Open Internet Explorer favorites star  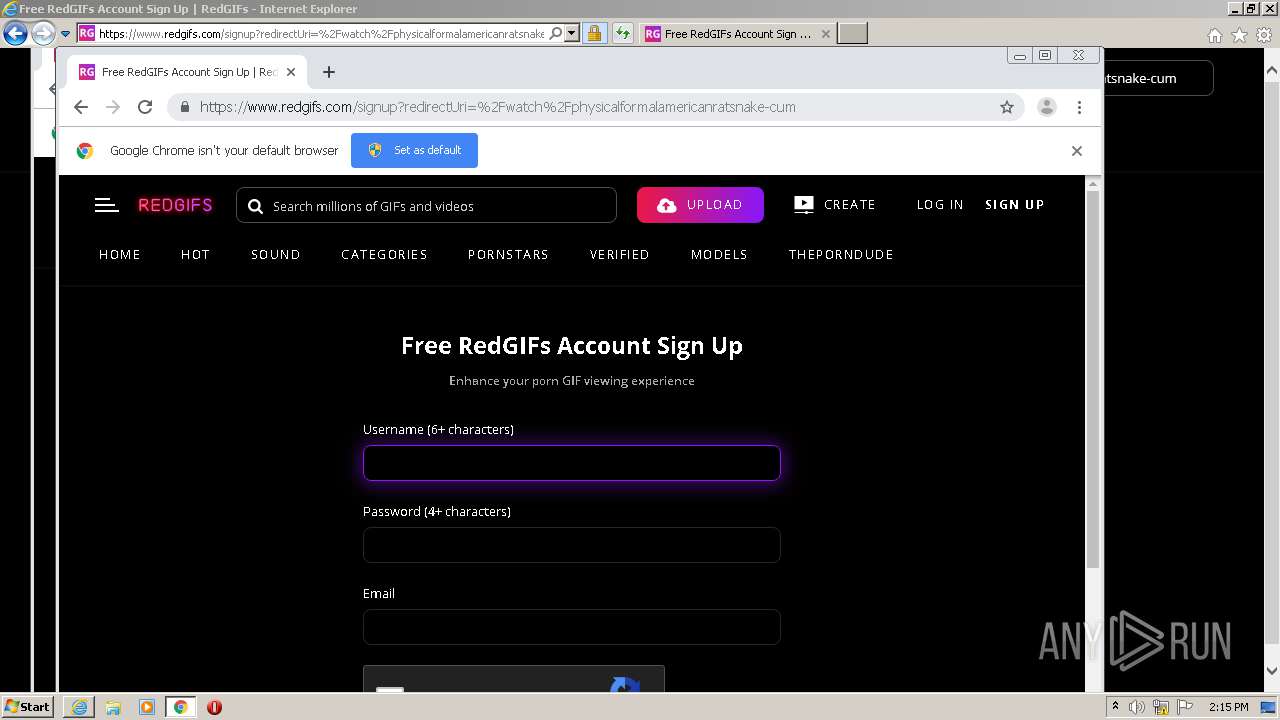click(1239, 35)
